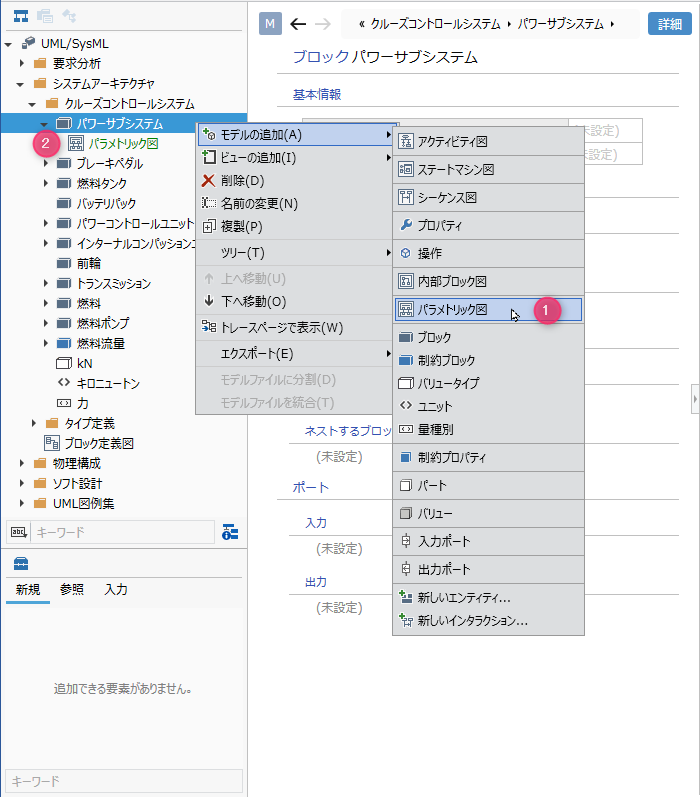Select the パラメトリック図 diagram tree node
Viewport: 700px width, 797px height.
(123, 144)
